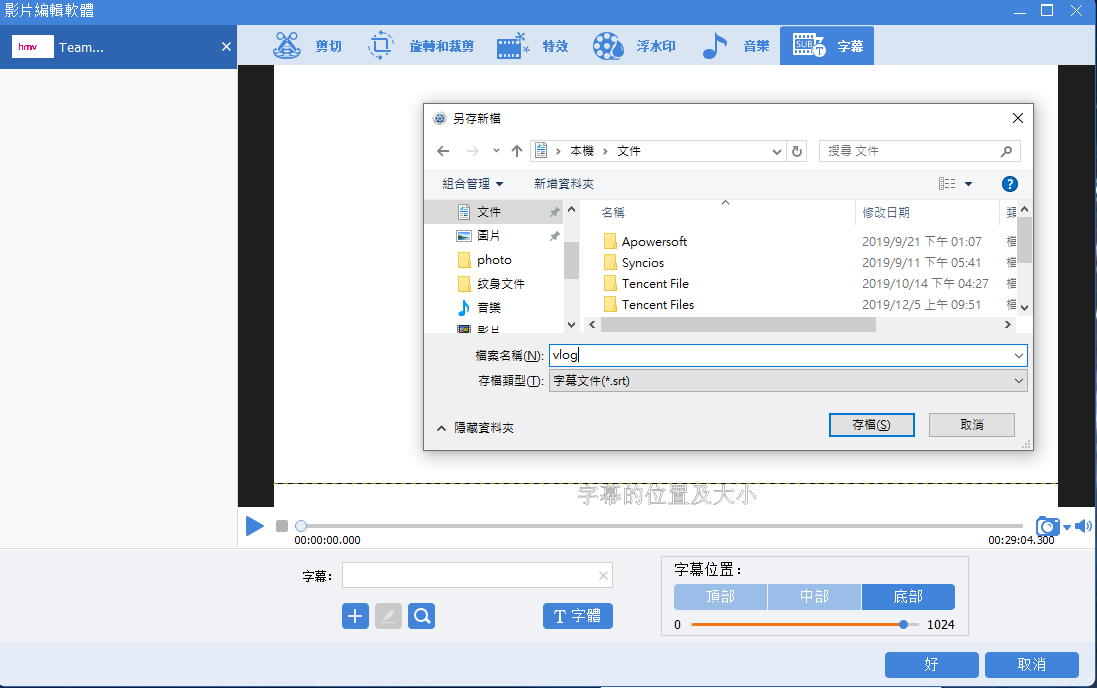
Task: Save the file with 存檔(S)
Action: click(872, 425)
